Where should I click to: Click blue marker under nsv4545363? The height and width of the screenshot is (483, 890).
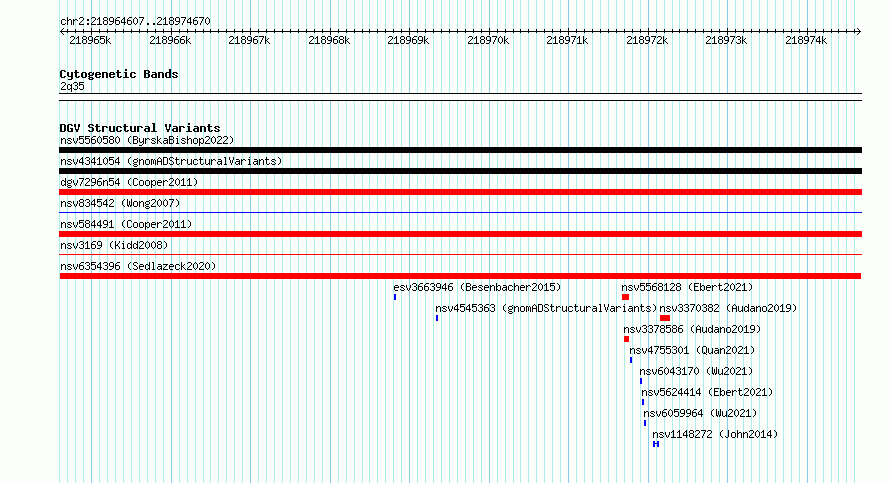(437, 318)
